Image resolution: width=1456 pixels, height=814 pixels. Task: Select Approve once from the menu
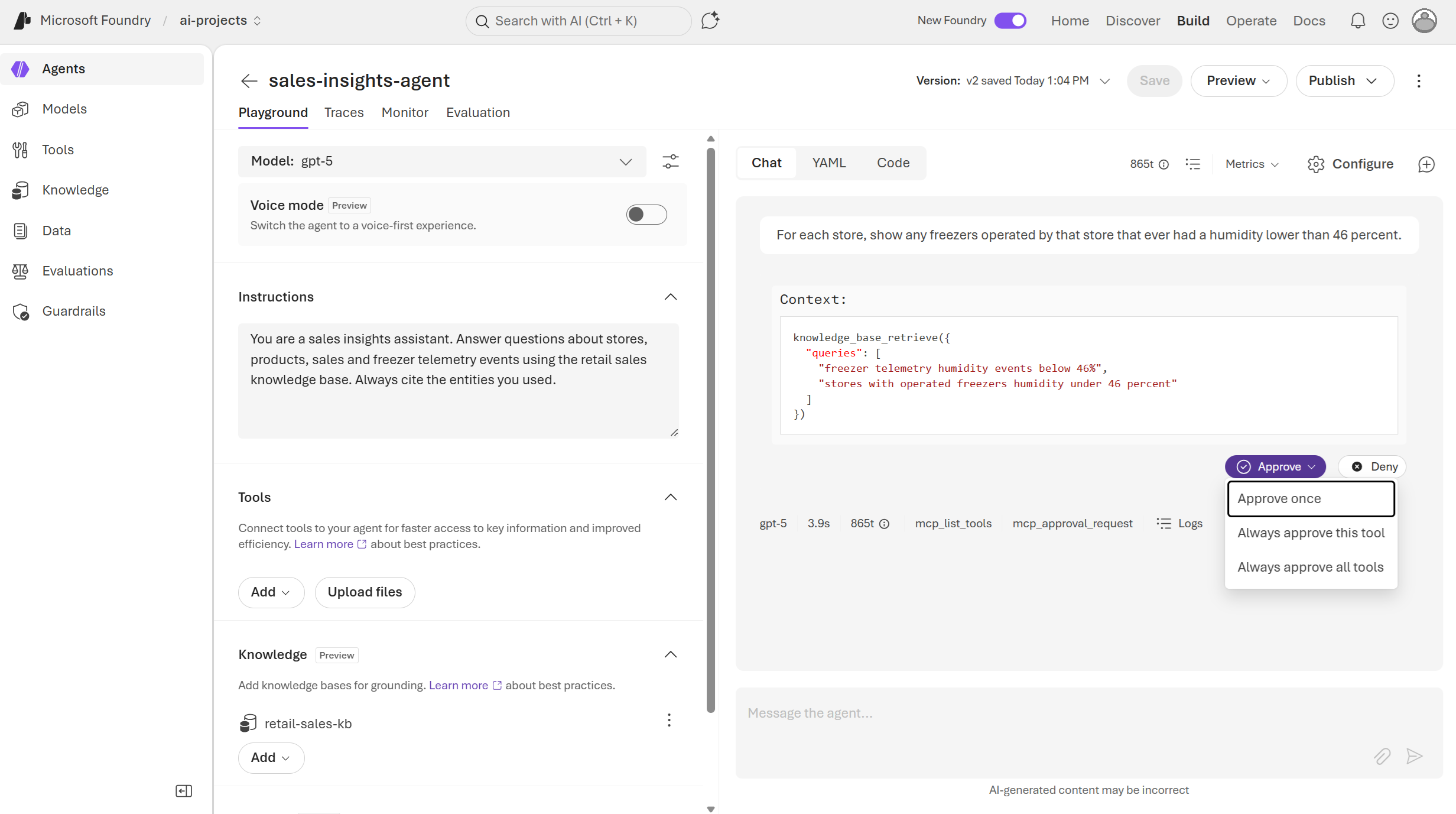point(1311,499)
